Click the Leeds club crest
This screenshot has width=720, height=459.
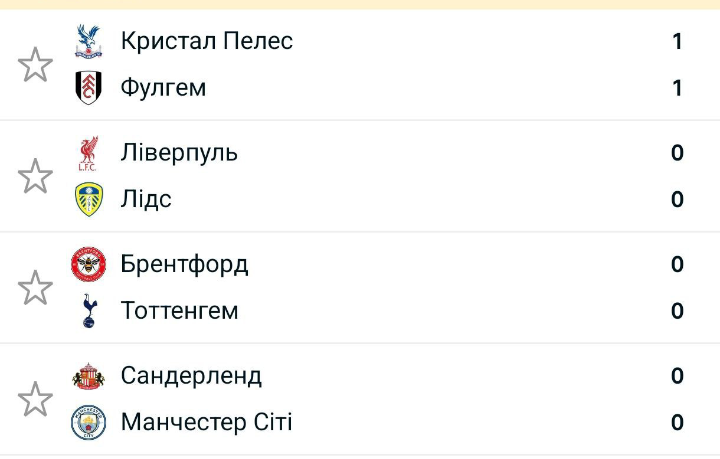point(89,199)
